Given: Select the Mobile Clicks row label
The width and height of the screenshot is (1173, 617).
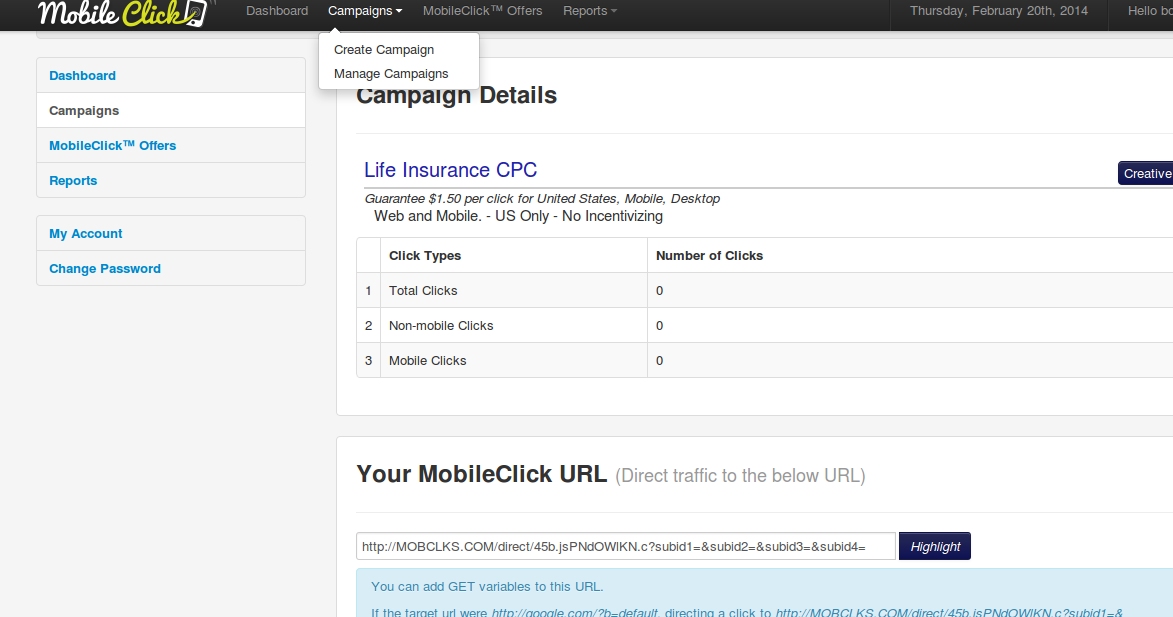Looking at the screenshot, I should click(427, 361).
